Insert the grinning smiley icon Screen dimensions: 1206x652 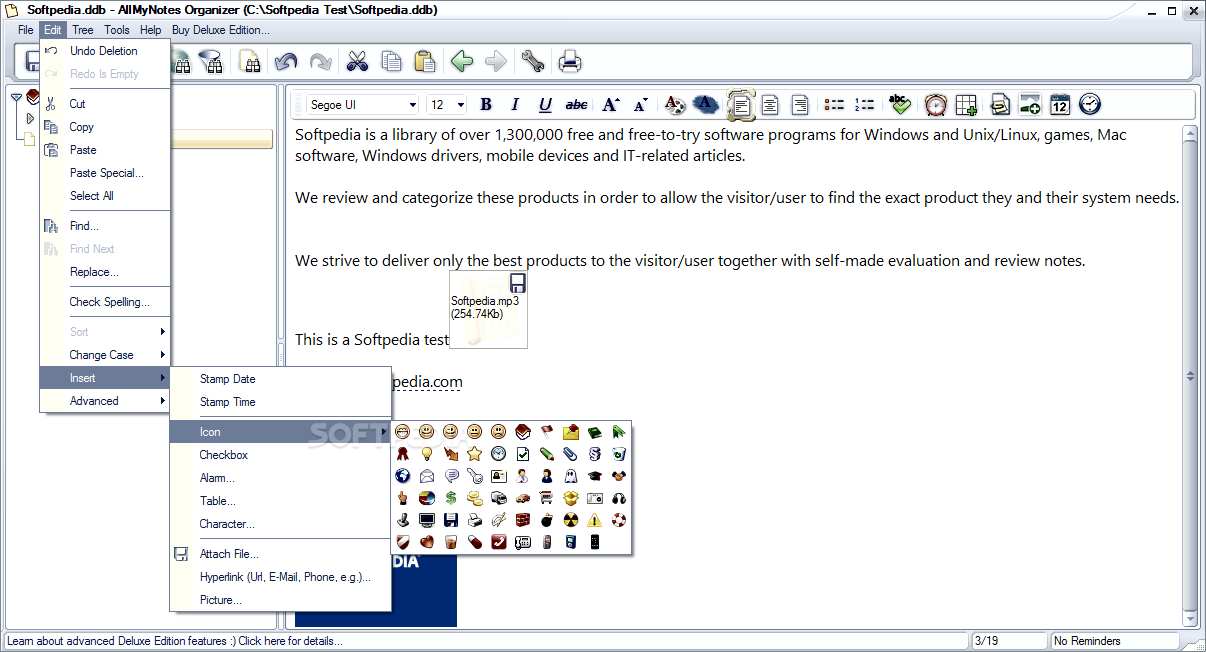402,432
